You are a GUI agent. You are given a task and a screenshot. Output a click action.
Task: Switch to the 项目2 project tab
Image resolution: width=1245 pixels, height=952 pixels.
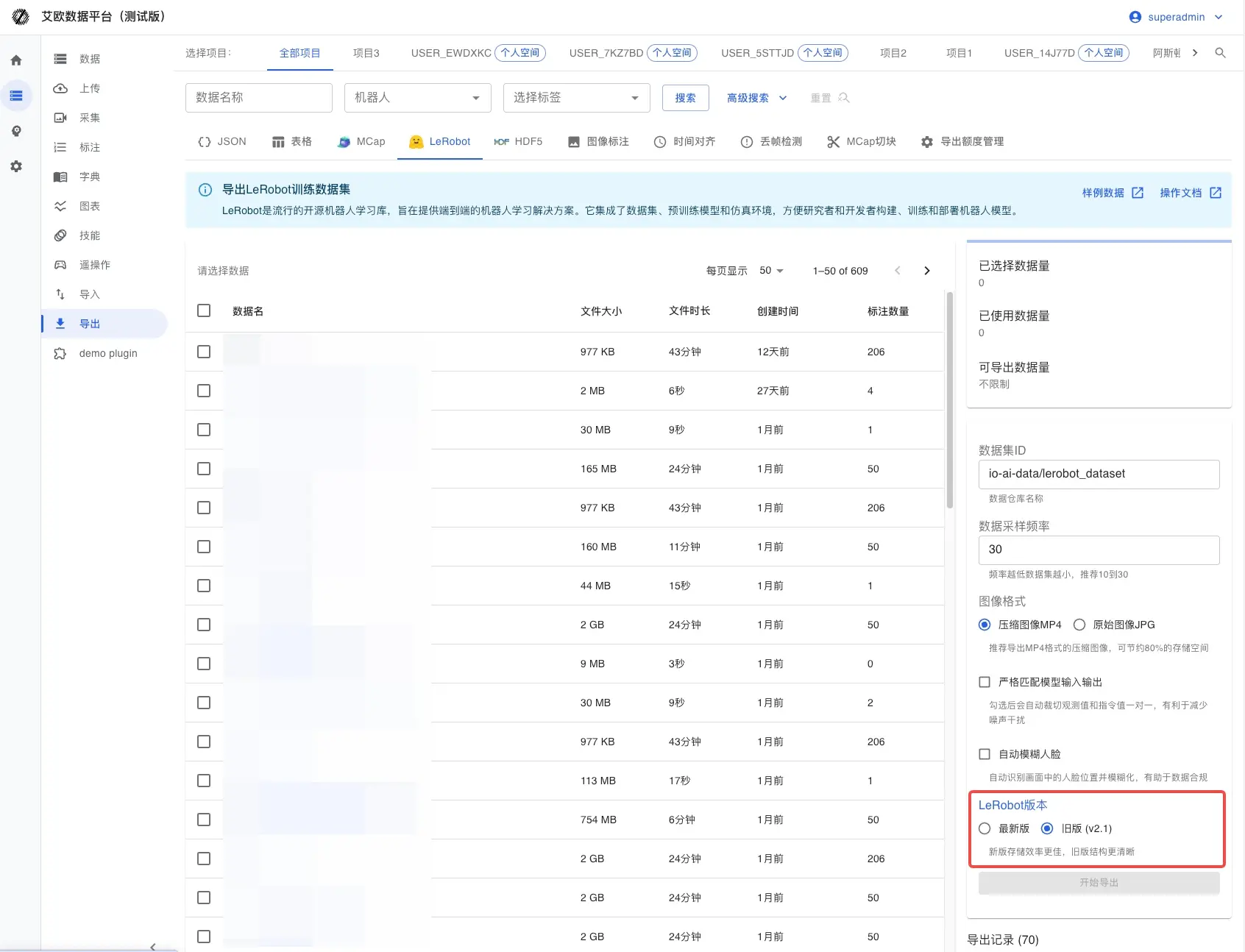pyautogui.click(x=893, y=52)
